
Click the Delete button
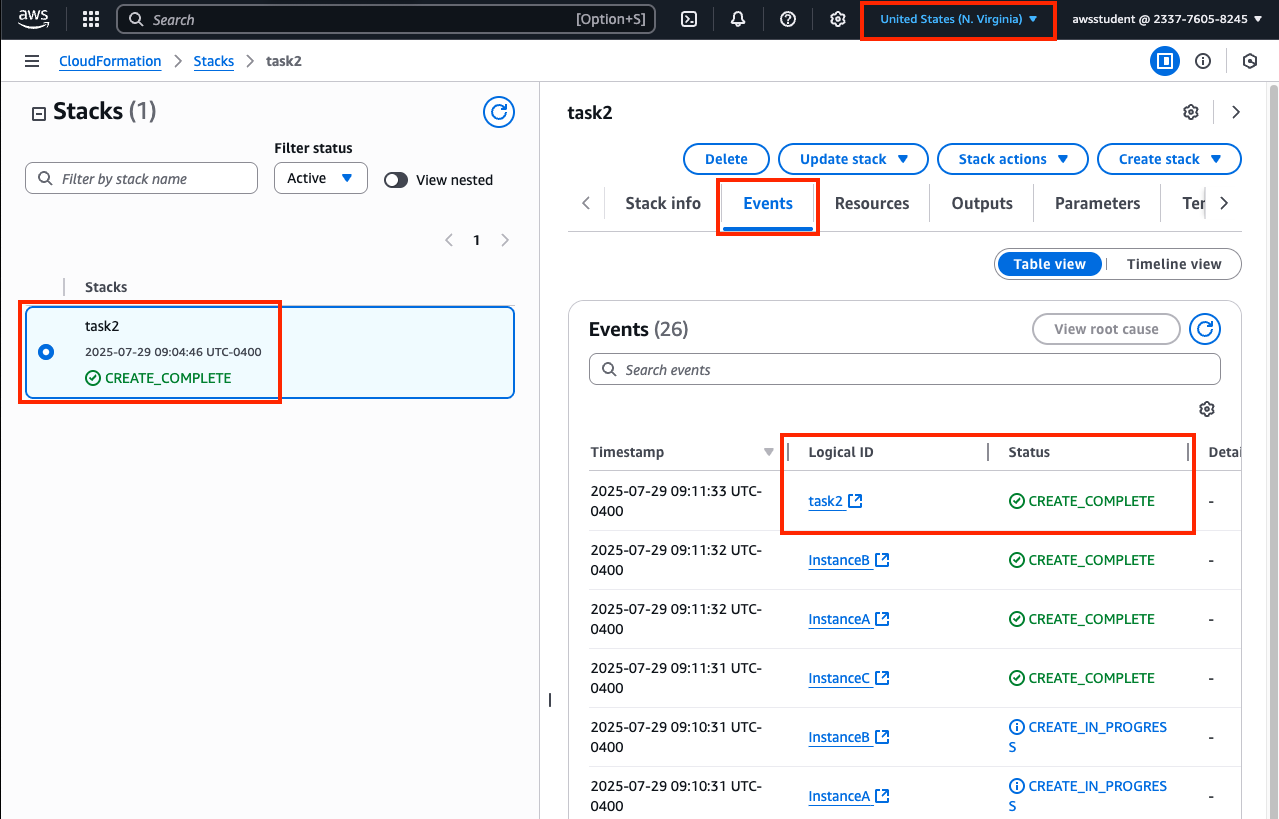point(726,159)
